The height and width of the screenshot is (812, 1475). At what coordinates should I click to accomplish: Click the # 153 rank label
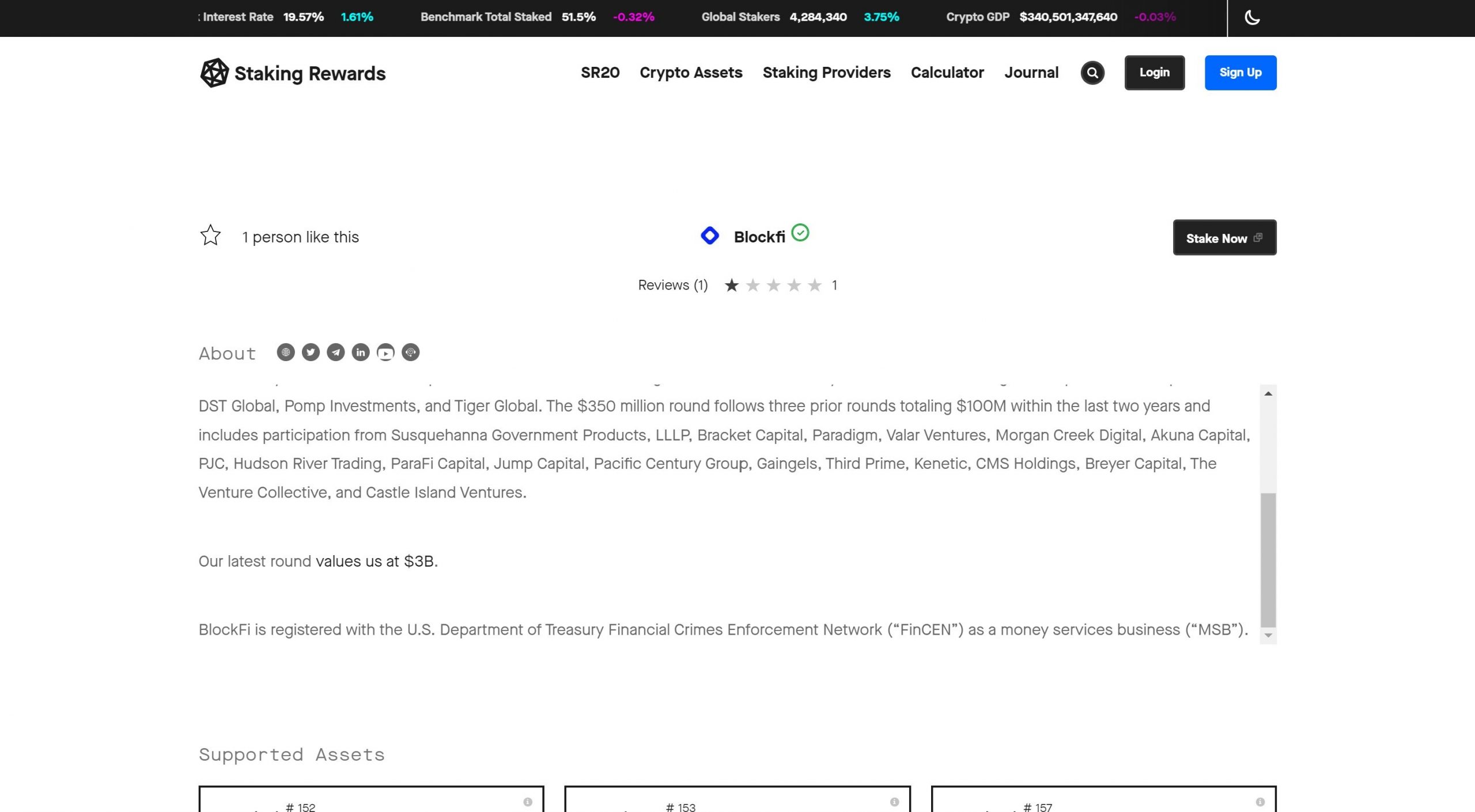(680, 807)
